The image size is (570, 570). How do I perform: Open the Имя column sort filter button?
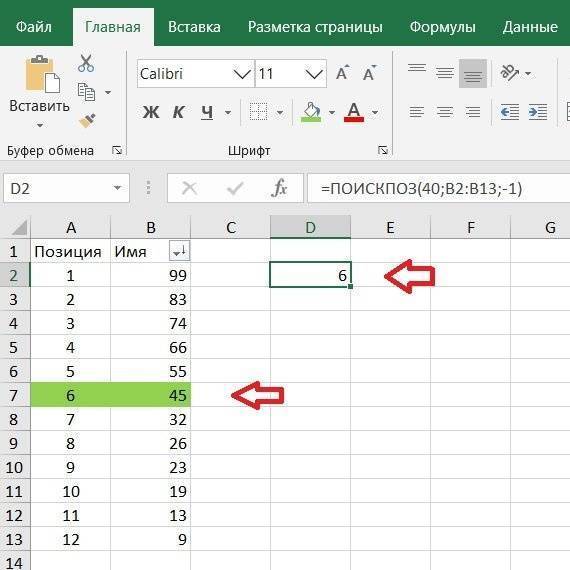tap(180, 251)
